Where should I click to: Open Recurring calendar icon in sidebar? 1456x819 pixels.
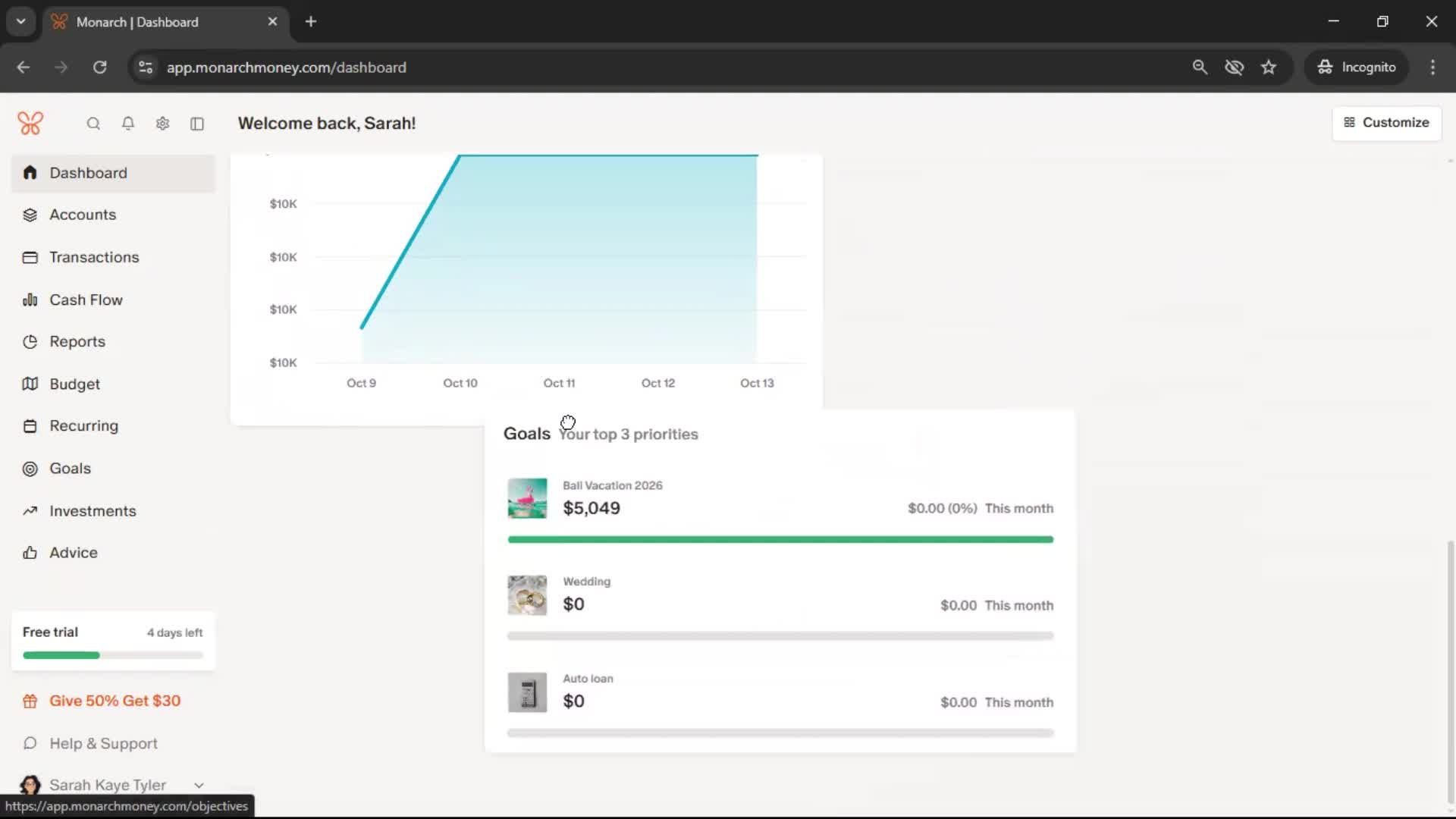click(30, 426)
